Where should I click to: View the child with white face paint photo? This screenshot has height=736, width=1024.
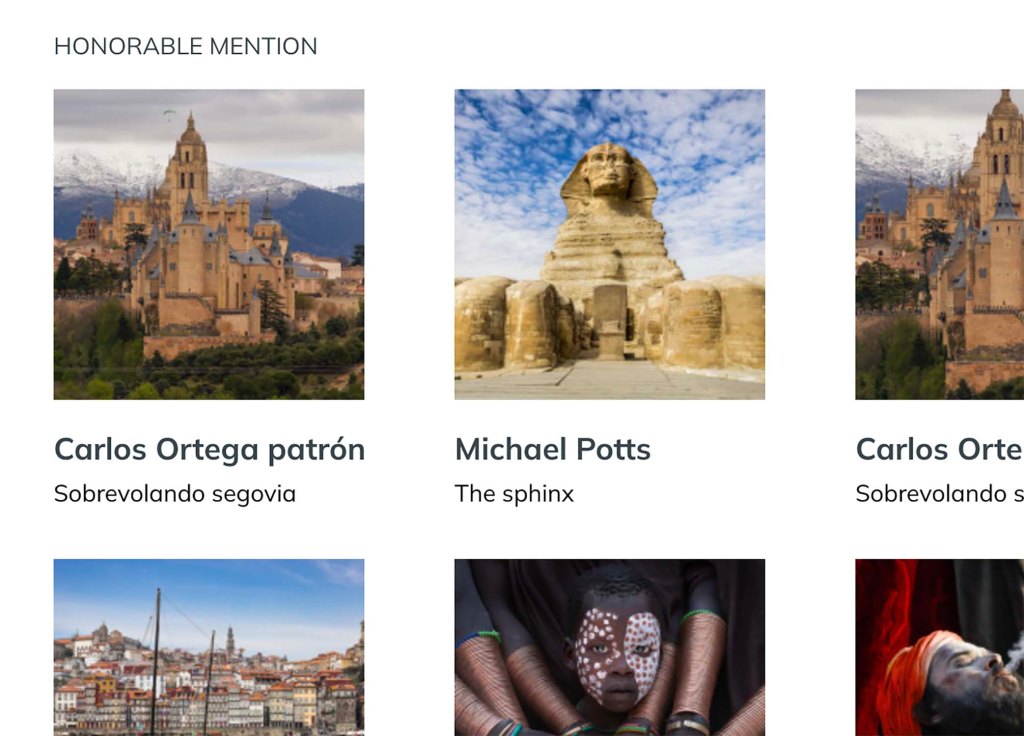point(609,647)
